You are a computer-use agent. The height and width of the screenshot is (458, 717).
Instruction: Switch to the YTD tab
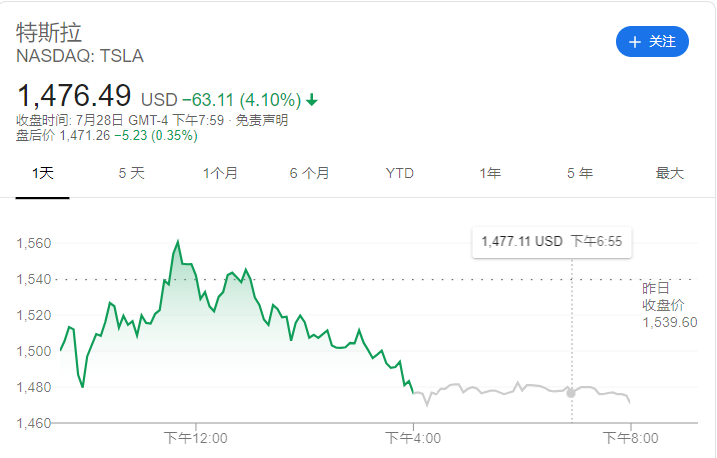click(x=400, y=173)
